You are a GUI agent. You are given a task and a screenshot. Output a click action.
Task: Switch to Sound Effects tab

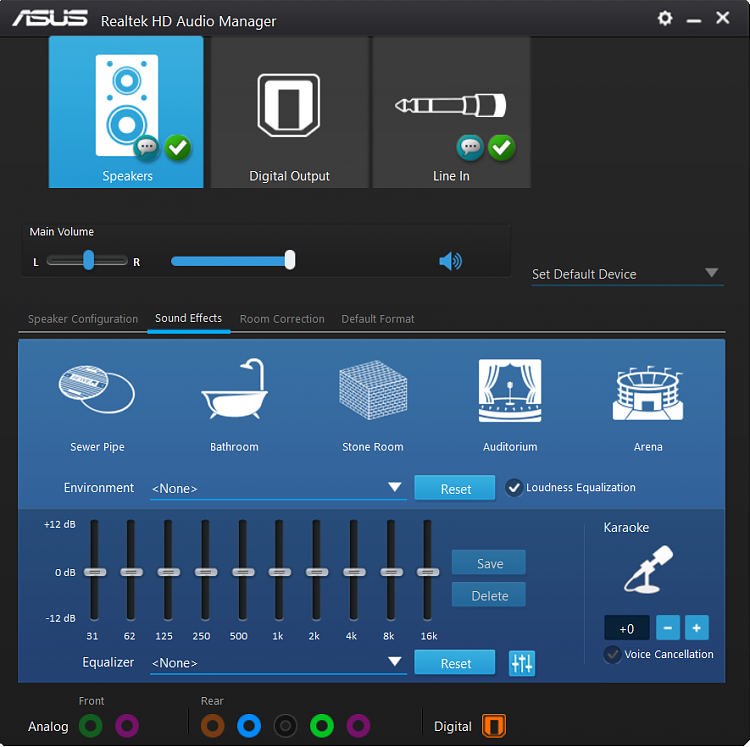188,319
